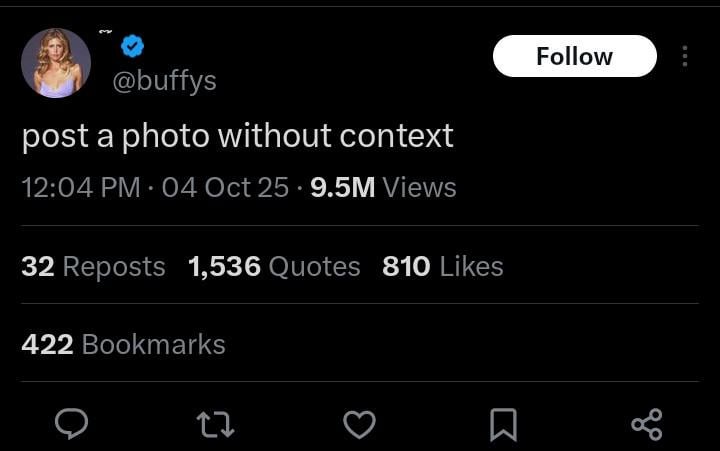
Task: Click the blue verified checkmark badge
Action: [133, 45]
